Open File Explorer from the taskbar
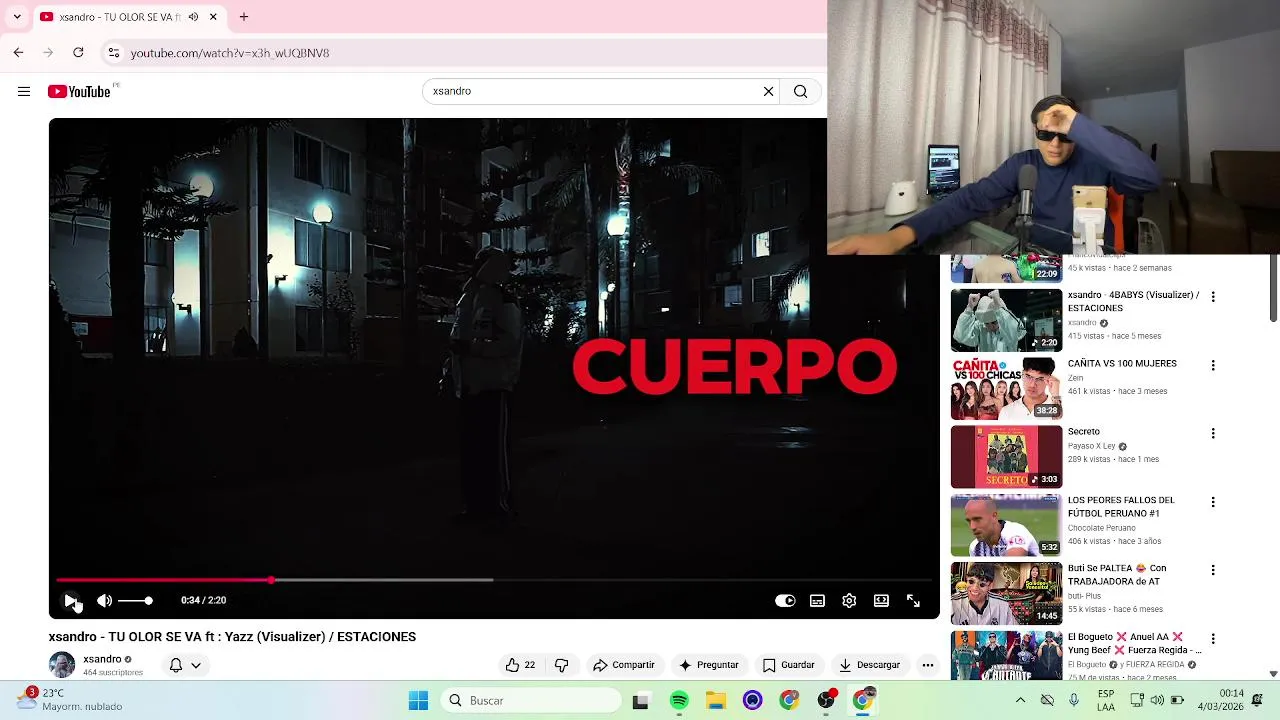Viewport: 1280px width, 720px height. 715,700
